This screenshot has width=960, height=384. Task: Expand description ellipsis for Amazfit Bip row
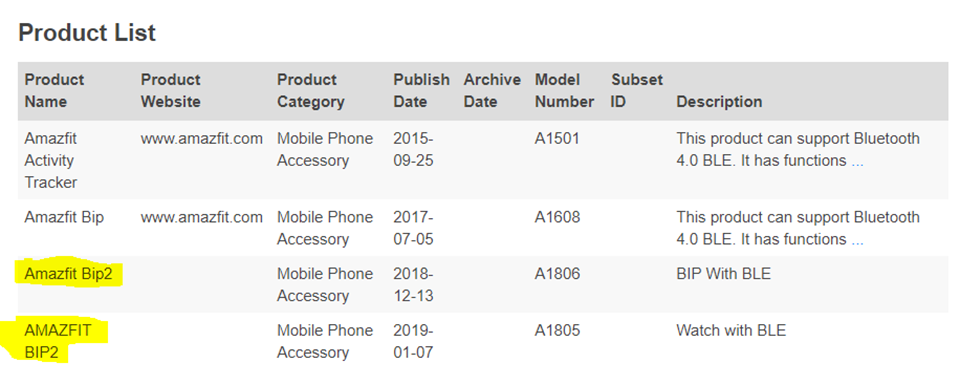tap(857, 240)
